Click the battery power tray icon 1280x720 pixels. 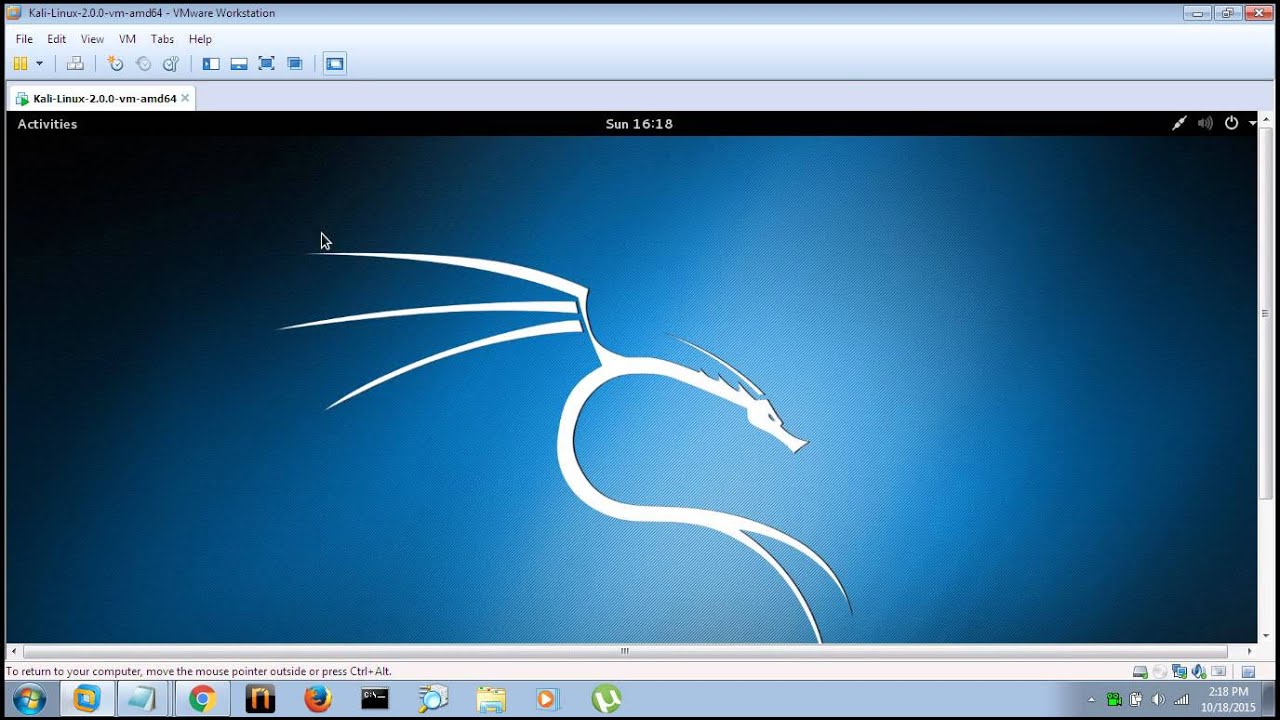click(1136, 699)
